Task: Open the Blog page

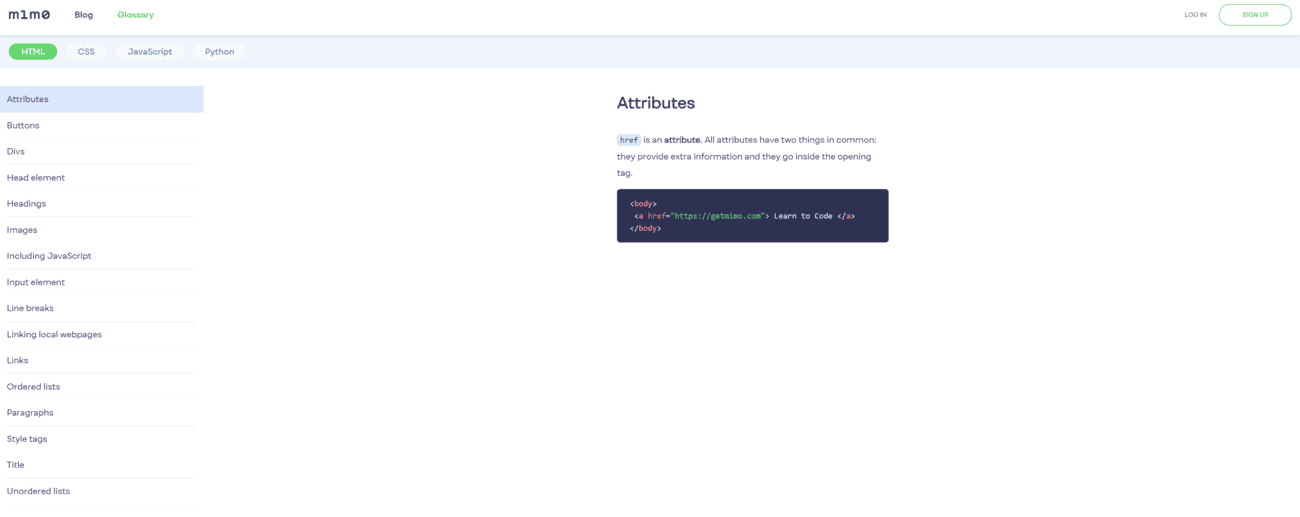Action: point(83,15)
